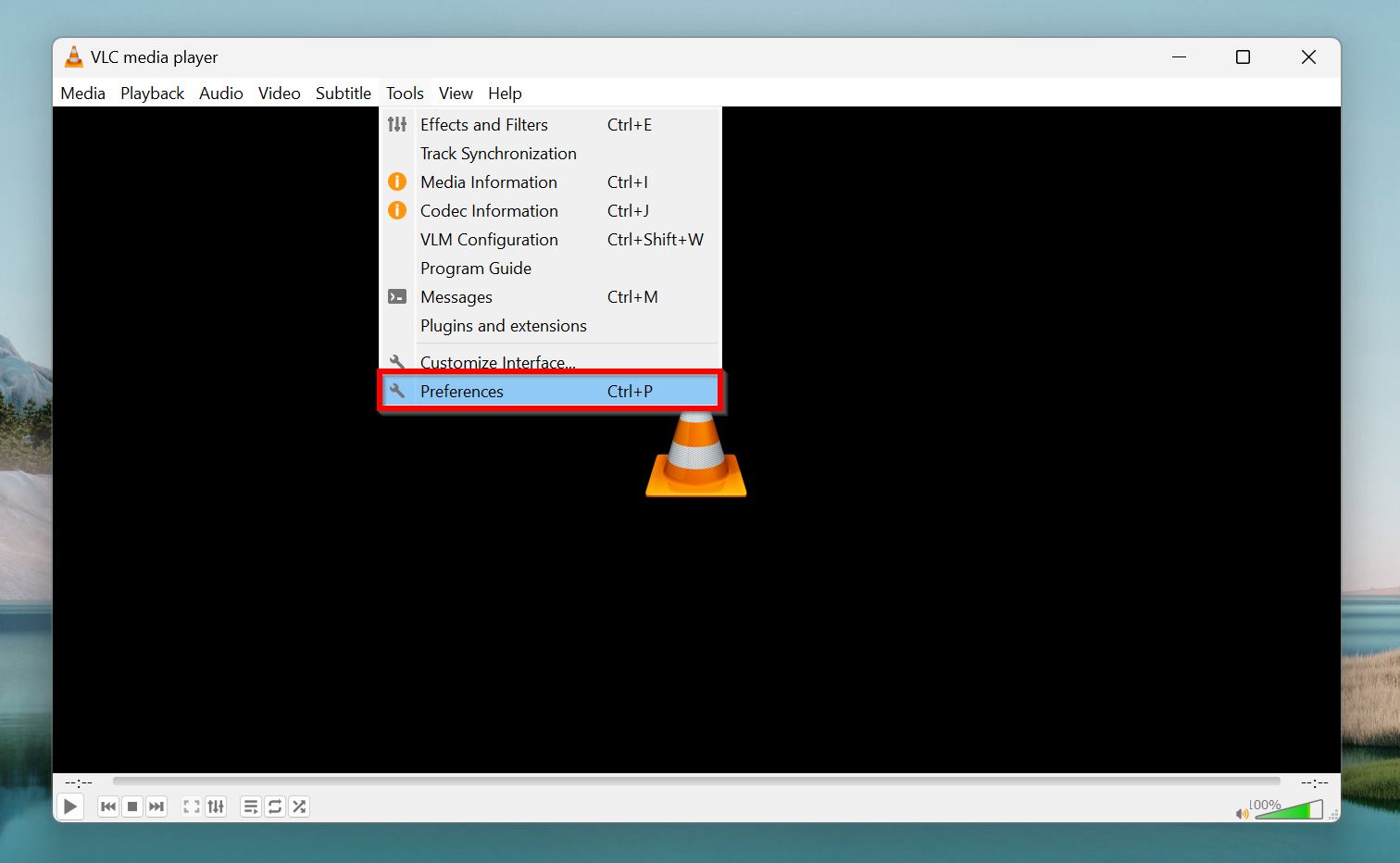This screenshot has height=863, width=1400.
Task: Select the Play button
Action: pyautogui.click(x=69, y=807)
